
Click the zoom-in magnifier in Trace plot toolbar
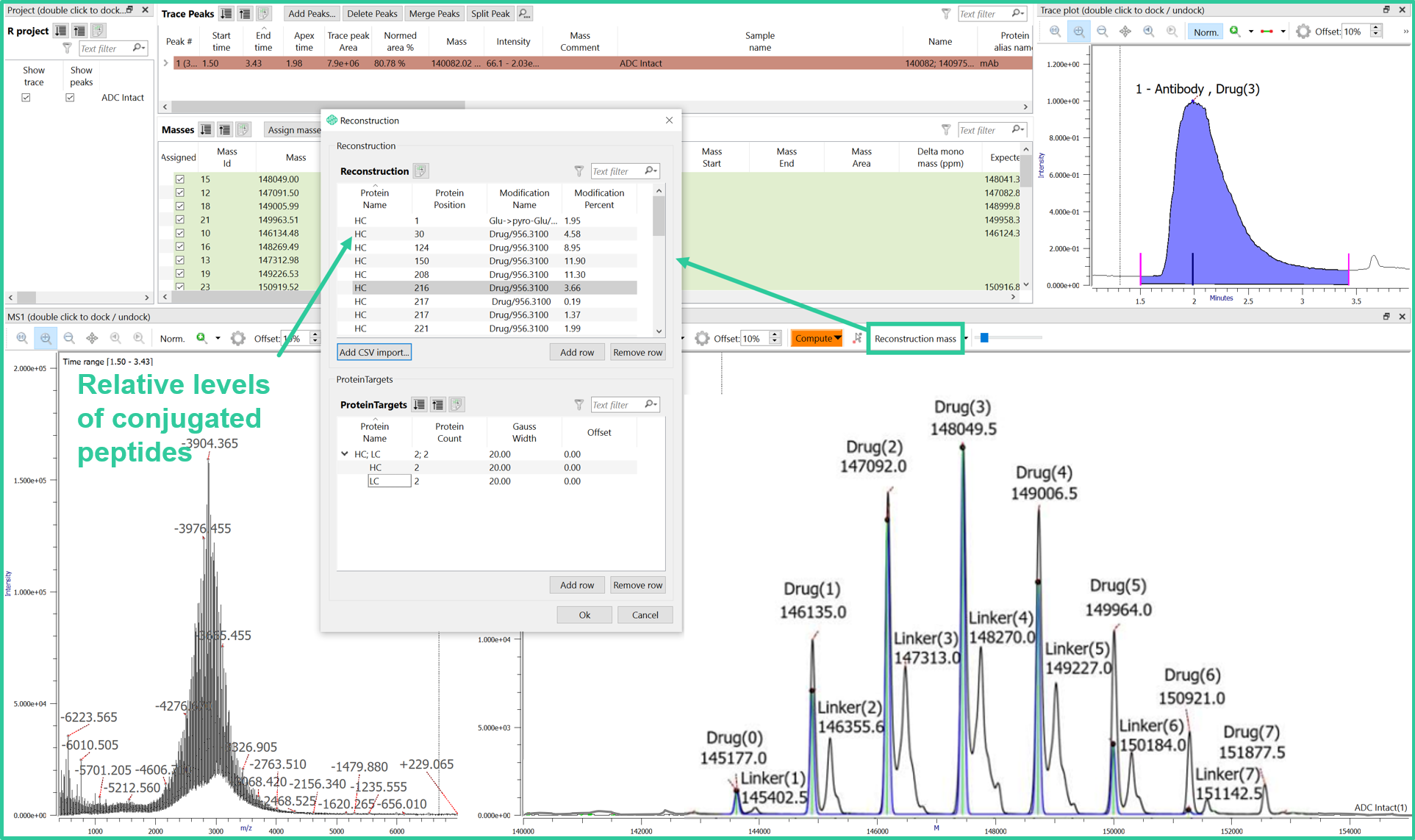[x=1078, y=32]
